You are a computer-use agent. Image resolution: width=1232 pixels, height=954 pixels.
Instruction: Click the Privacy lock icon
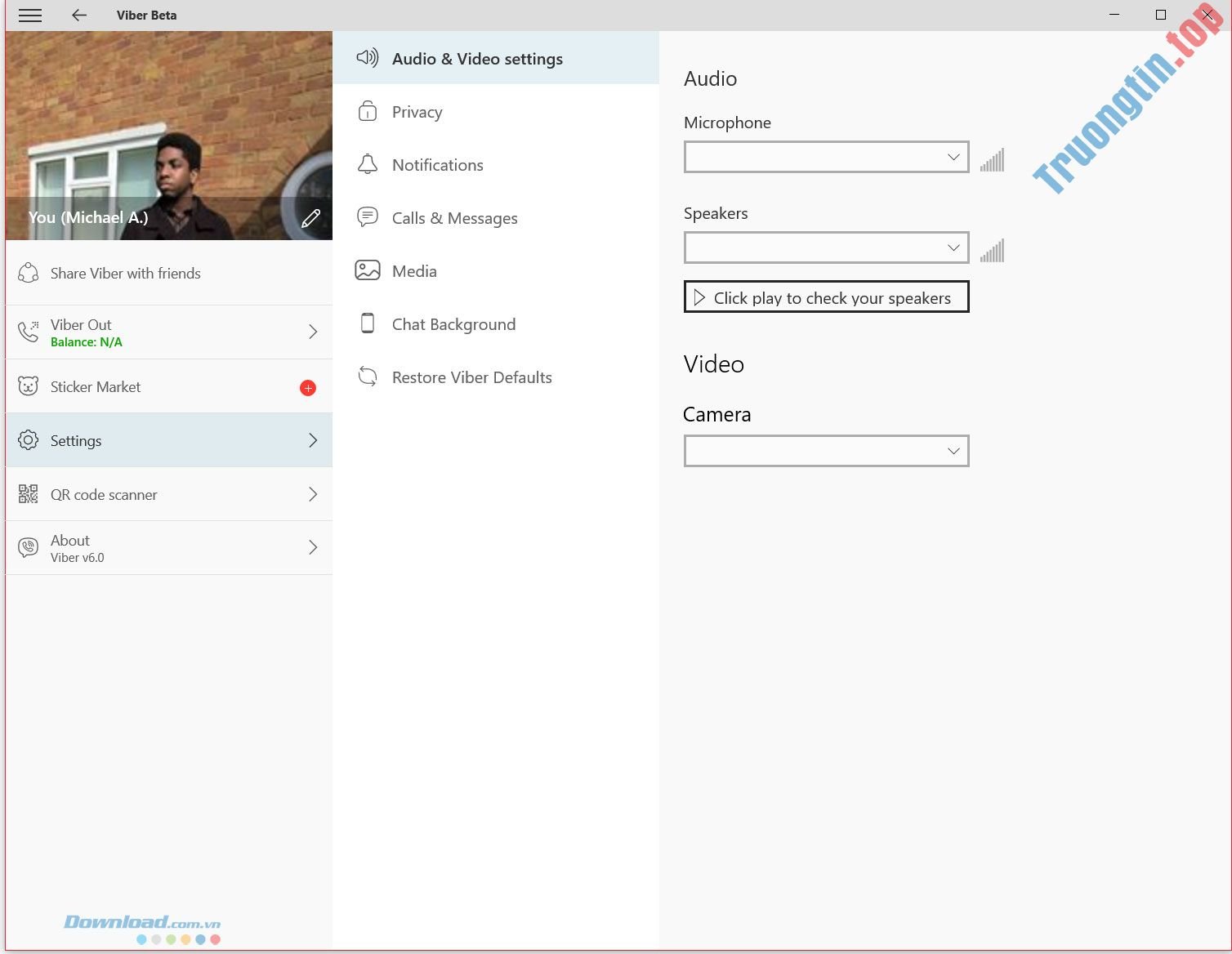pyautogui.click(x=368, y=111)
